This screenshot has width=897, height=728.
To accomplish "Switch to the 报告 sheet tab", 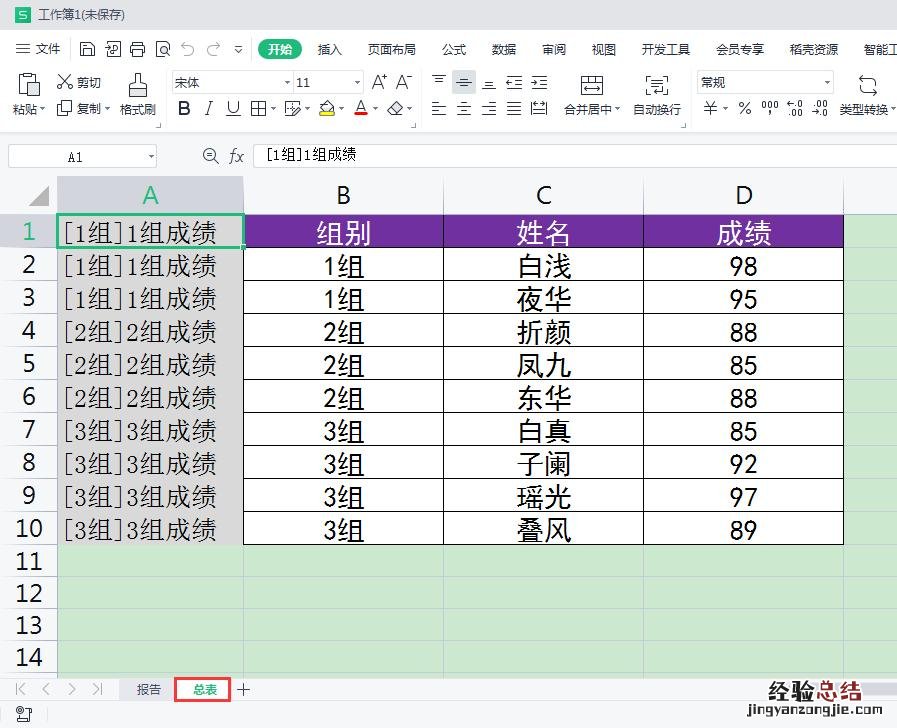I will pos(149,689).
